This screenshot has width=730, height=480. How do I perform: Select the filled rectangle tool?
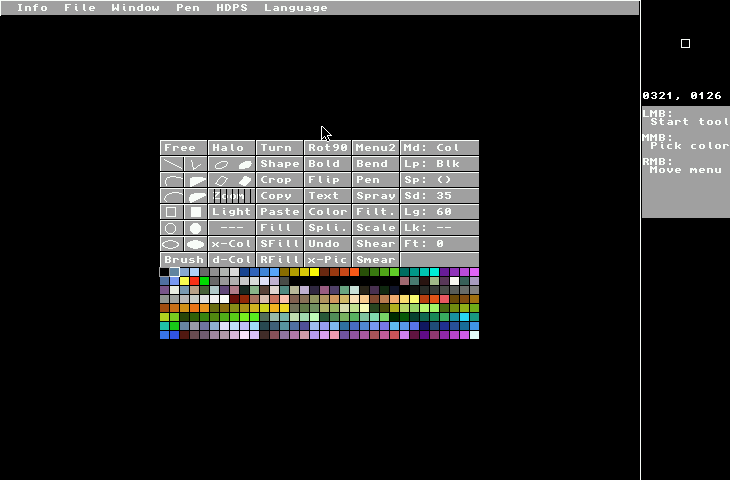pyautogui.click(x=196, y=212)
